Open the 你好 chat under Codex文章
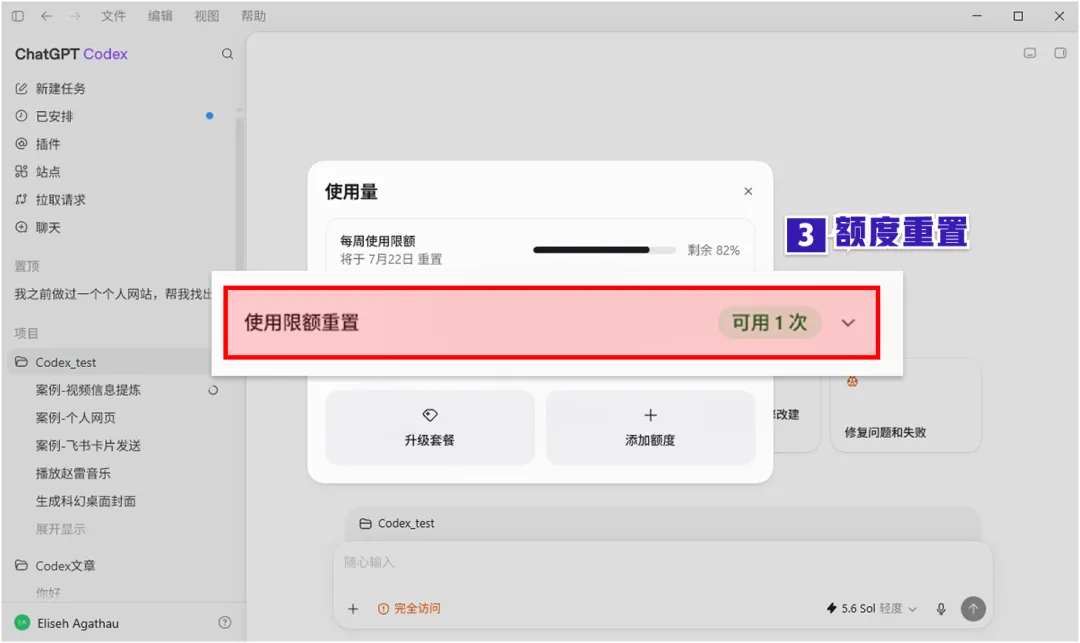This screenshot has width=1080, height=643. (48, 593)
